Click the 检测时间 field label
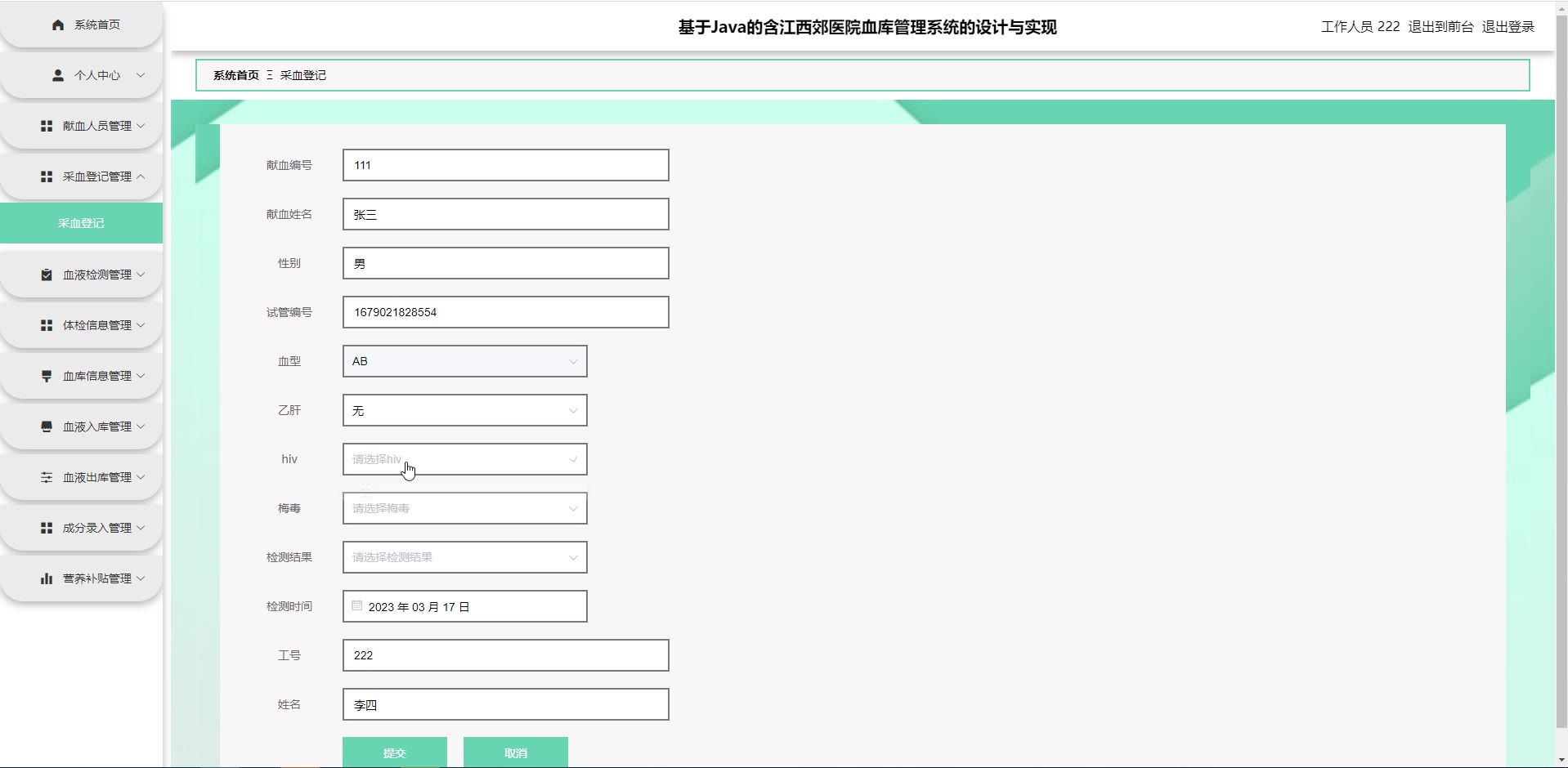 tap(289, 606)
